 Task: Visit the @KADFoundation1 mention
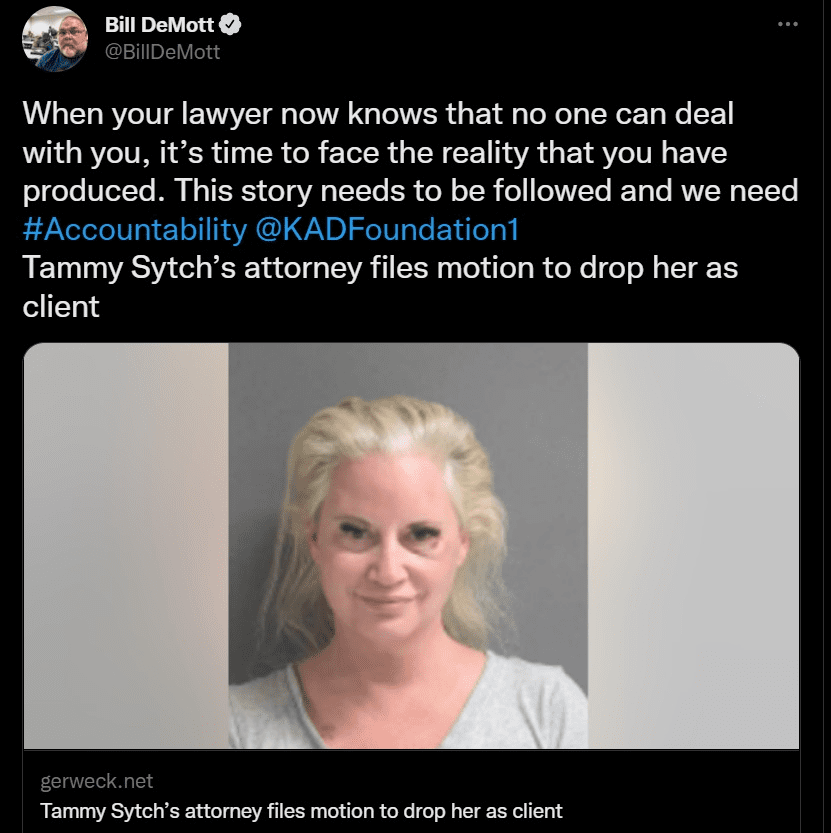point(387,230)
